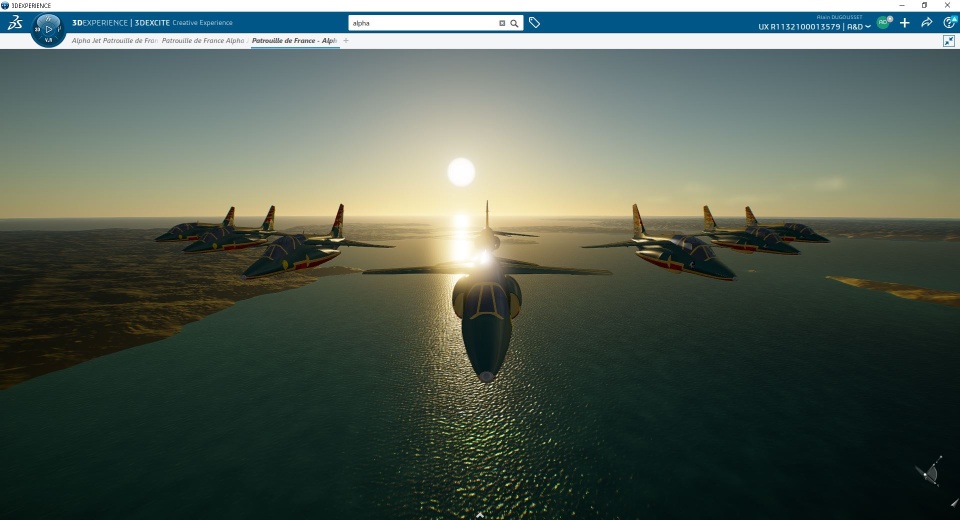Click the 'Alain DUGOUSSET' user name
The image size is (960, 520).
839,17
